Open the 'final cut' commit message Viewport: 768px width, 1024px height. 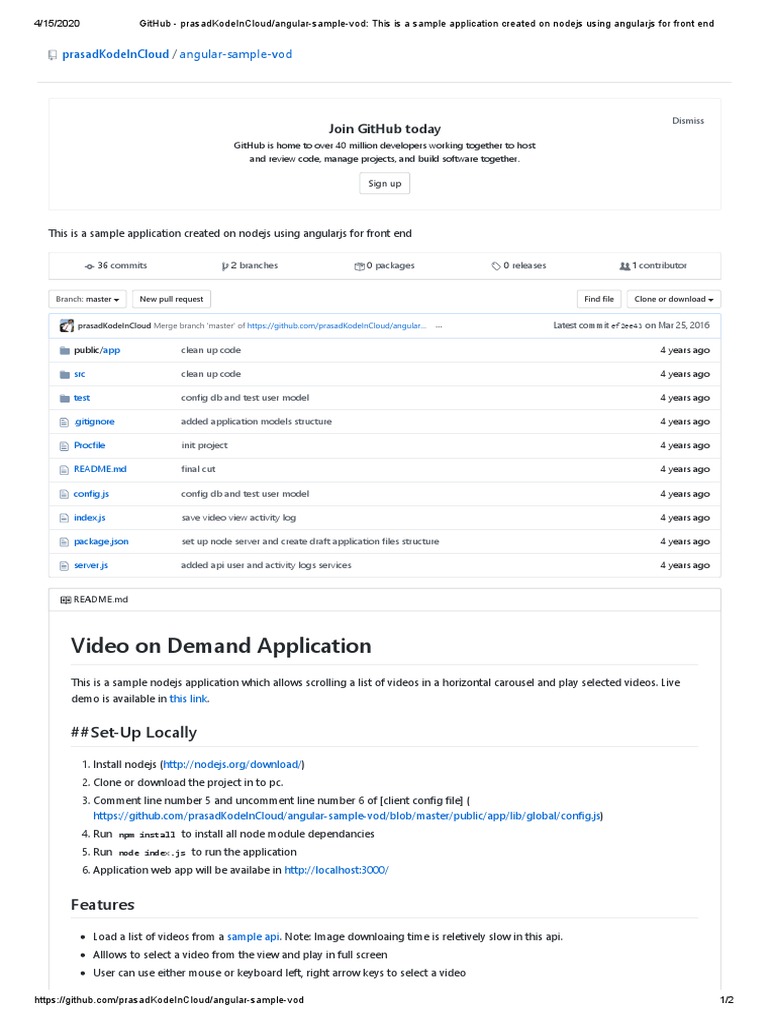point(198,469)
